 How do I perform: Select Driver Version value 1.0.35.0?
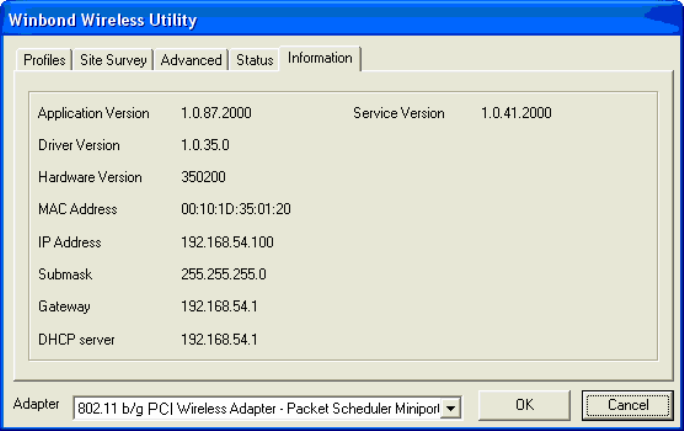(205, 145)
